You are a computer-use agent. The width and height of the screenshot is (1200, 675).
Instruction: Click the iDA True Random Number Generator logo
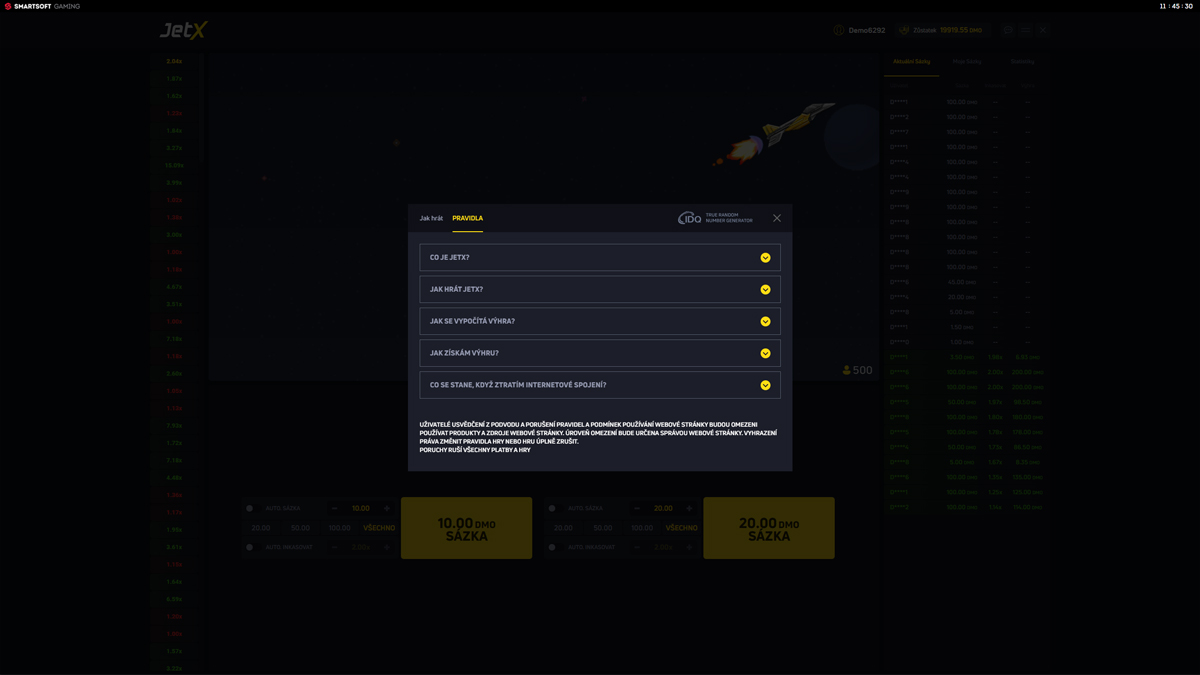tap(715, 218)
